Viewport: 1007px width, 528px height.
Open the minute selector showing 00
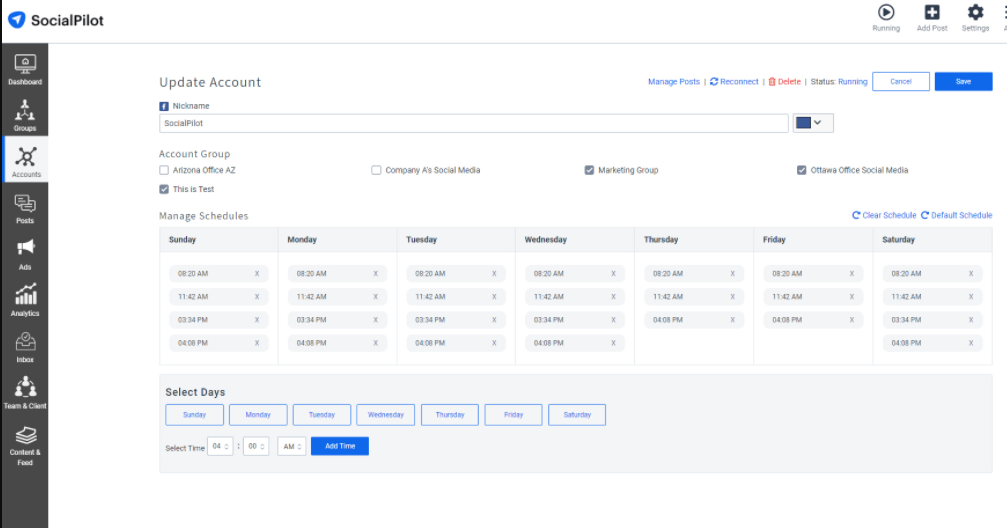256,446
